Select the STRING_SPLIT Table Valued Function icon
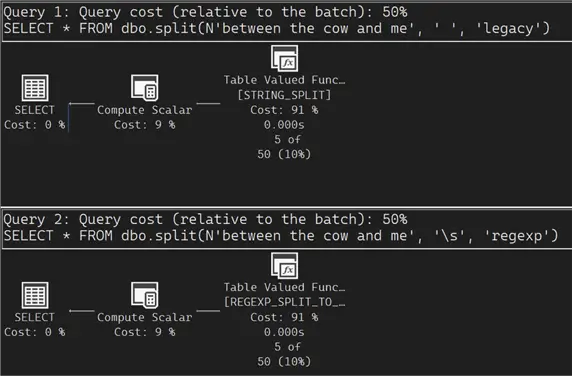572x376 pixels. (x=285, y=58)
